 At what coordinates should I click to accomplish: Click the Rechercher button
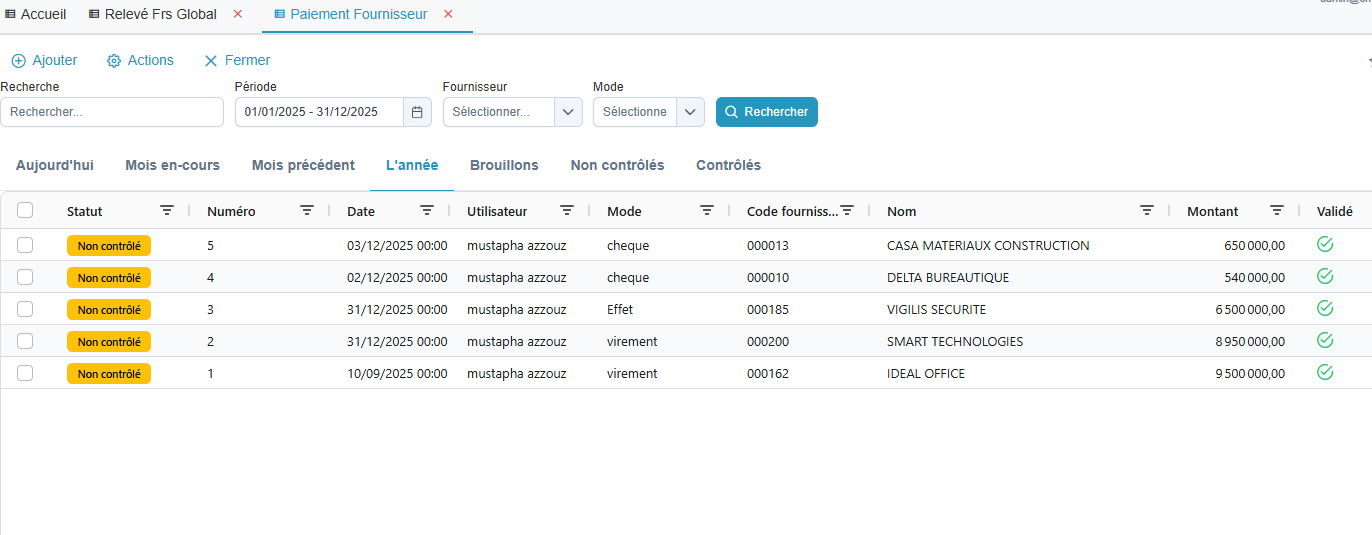[x=766, y=112]
